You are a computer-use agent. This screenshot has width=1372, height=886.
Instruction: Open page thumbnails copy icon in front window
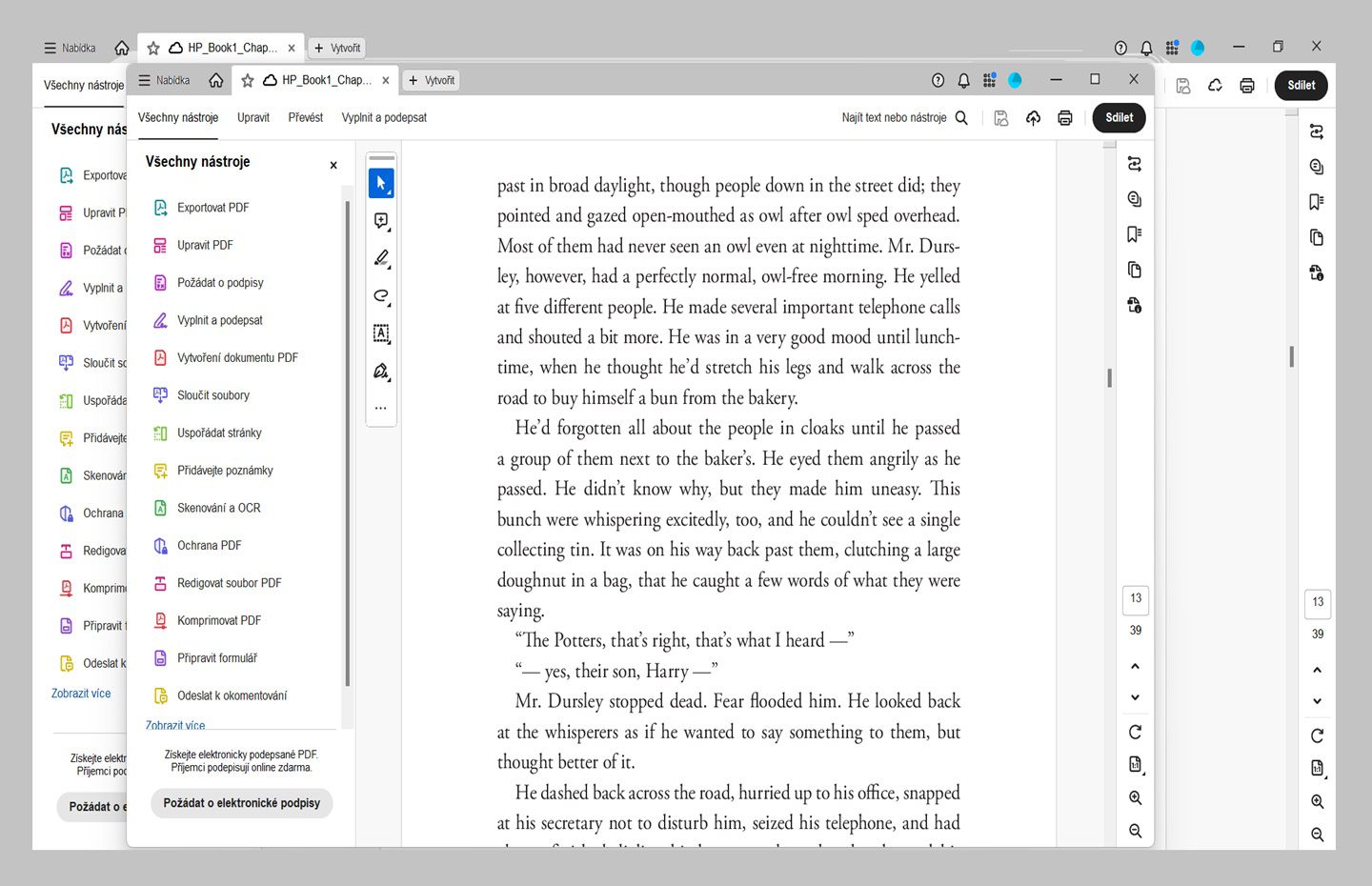[x=1134, y=270]
